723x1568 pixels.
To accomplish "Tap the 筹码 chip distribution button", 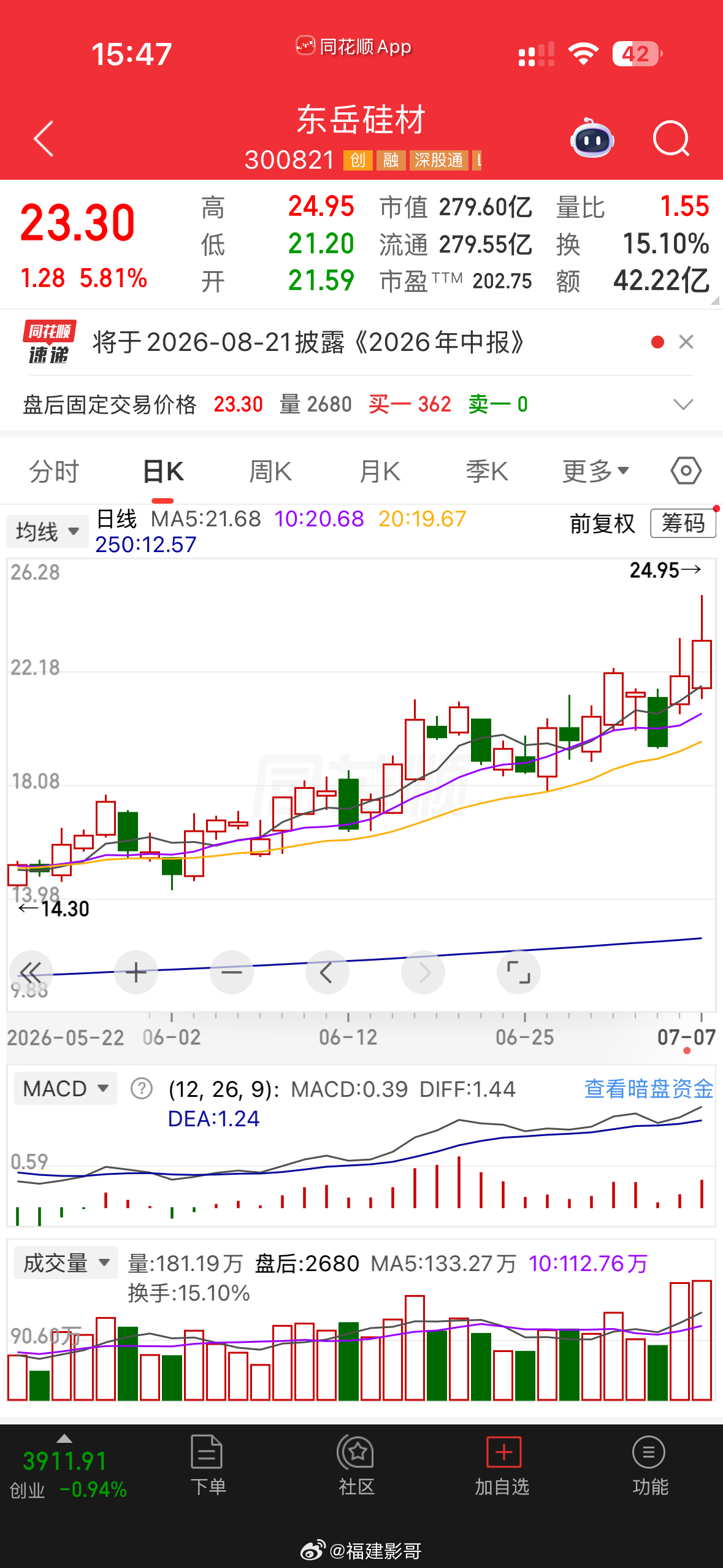I will coord(683,523).
